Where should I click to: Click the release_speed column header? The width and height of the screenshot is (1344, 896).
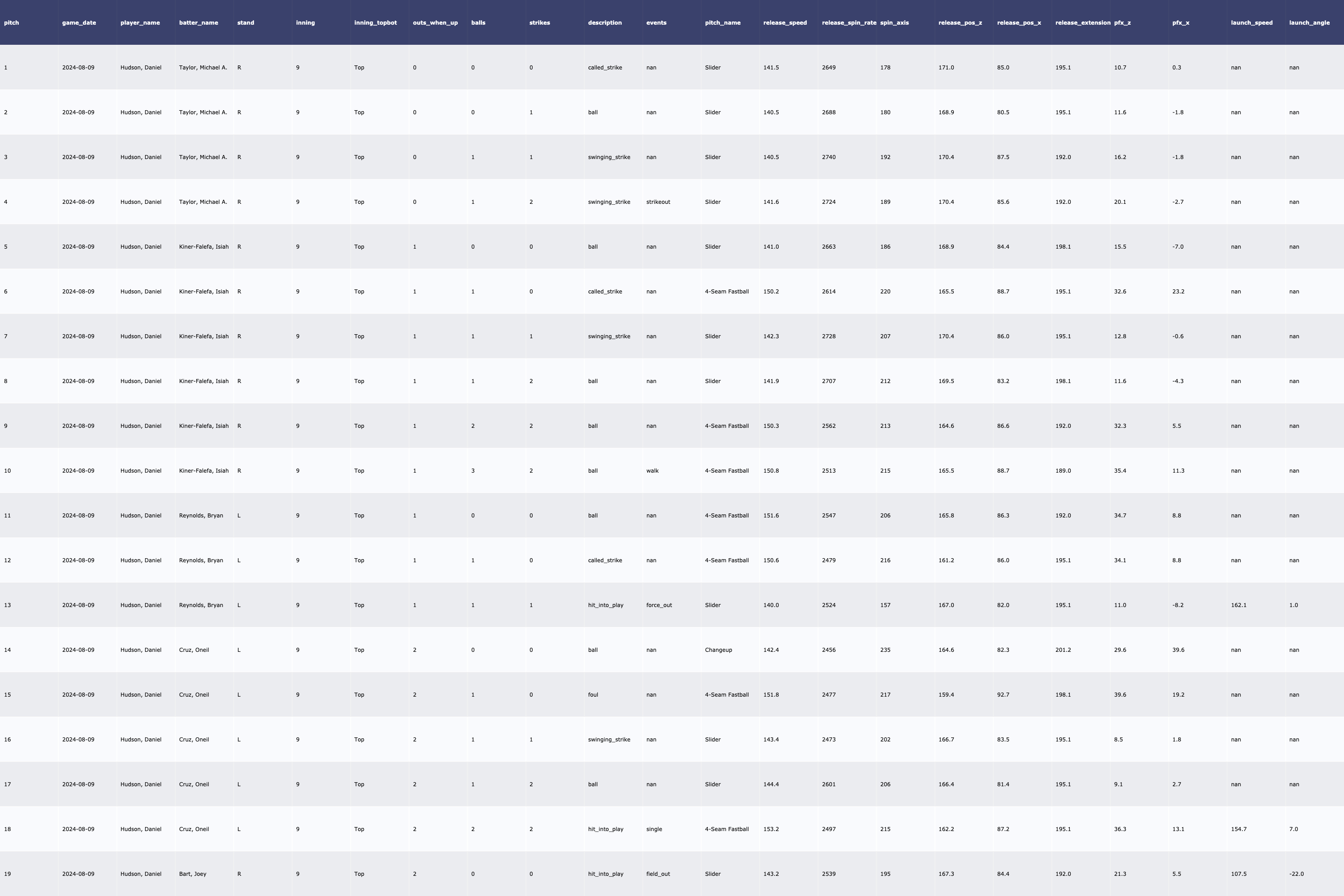(x=784, y=23)
